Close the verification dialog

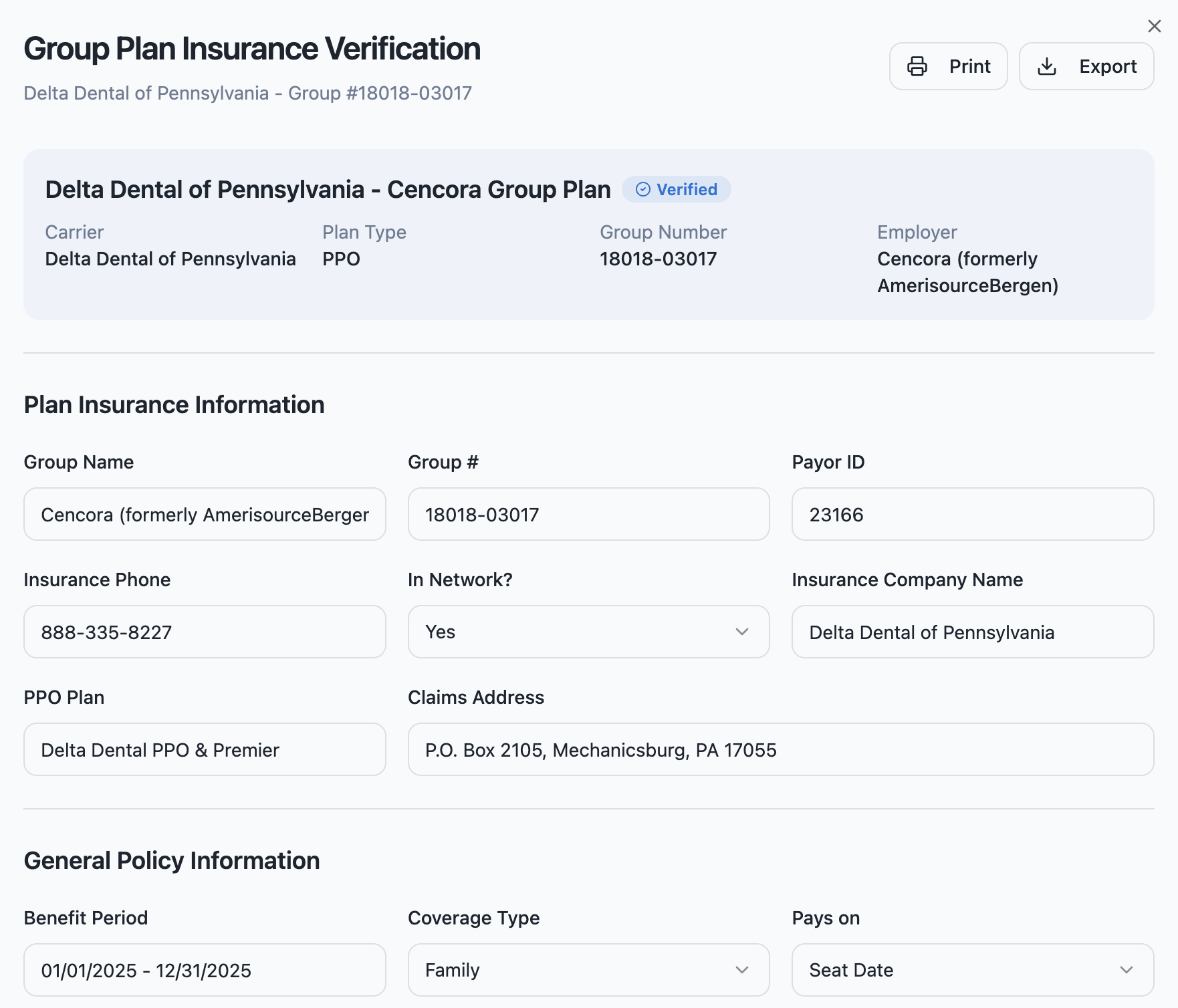[1154, 26]
